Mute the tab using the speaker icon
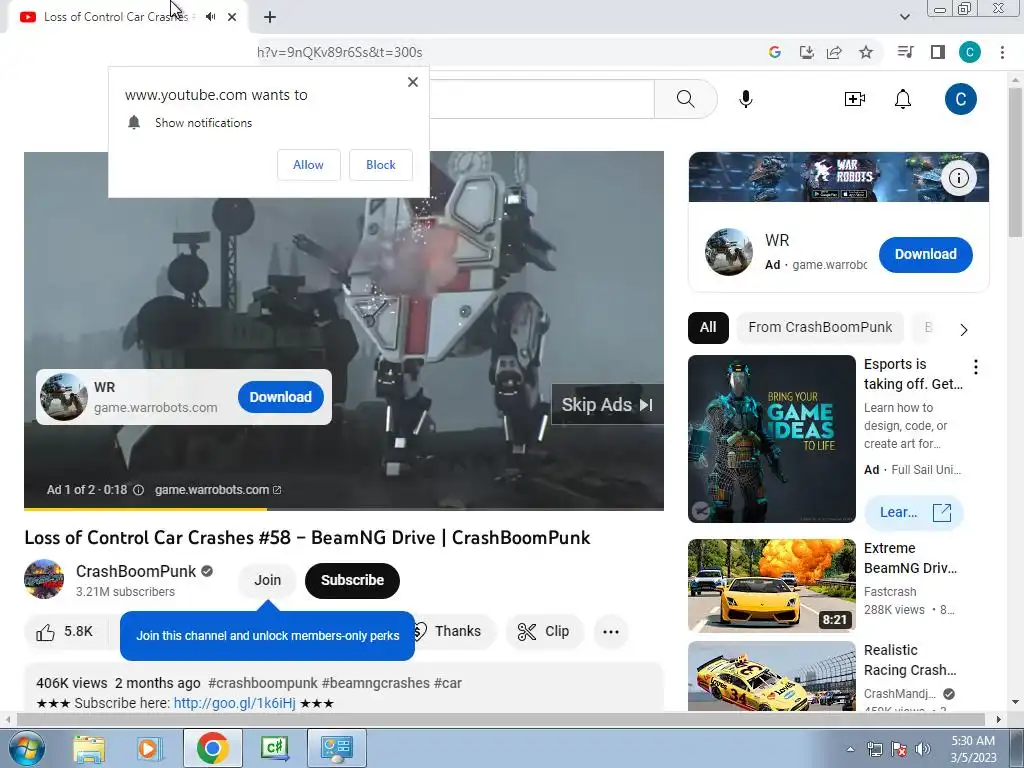Screen dimensions: 1024x768 210,17
